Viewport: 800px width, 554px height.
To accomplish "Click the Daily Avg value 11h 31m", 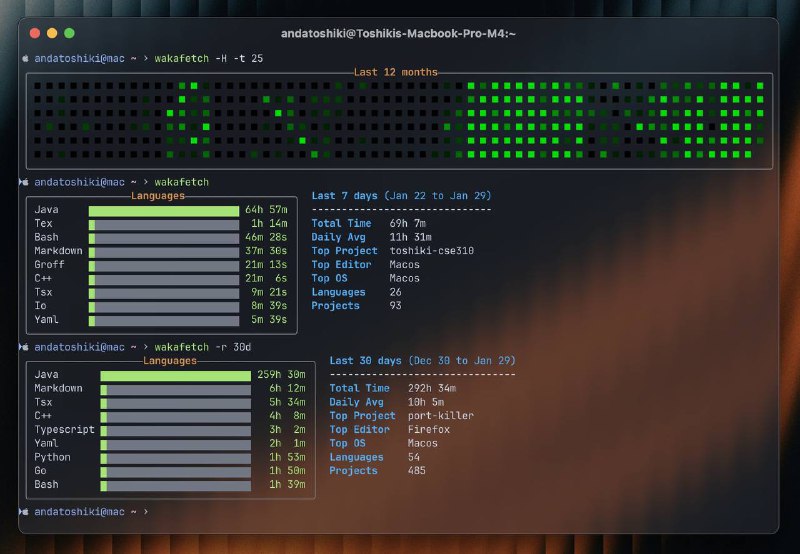I will pyautogui.click(x=410, y=237).
